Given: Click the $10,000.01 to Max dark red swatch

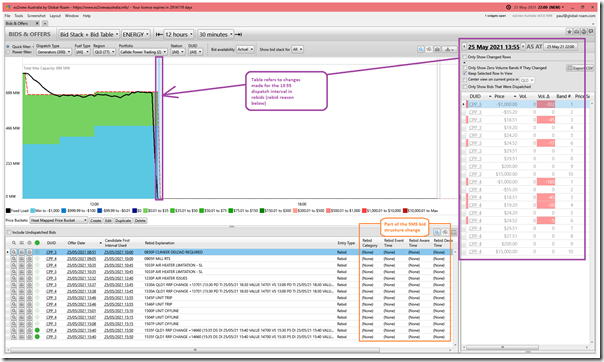Looking at the screenshot, I should coord(405,211).
